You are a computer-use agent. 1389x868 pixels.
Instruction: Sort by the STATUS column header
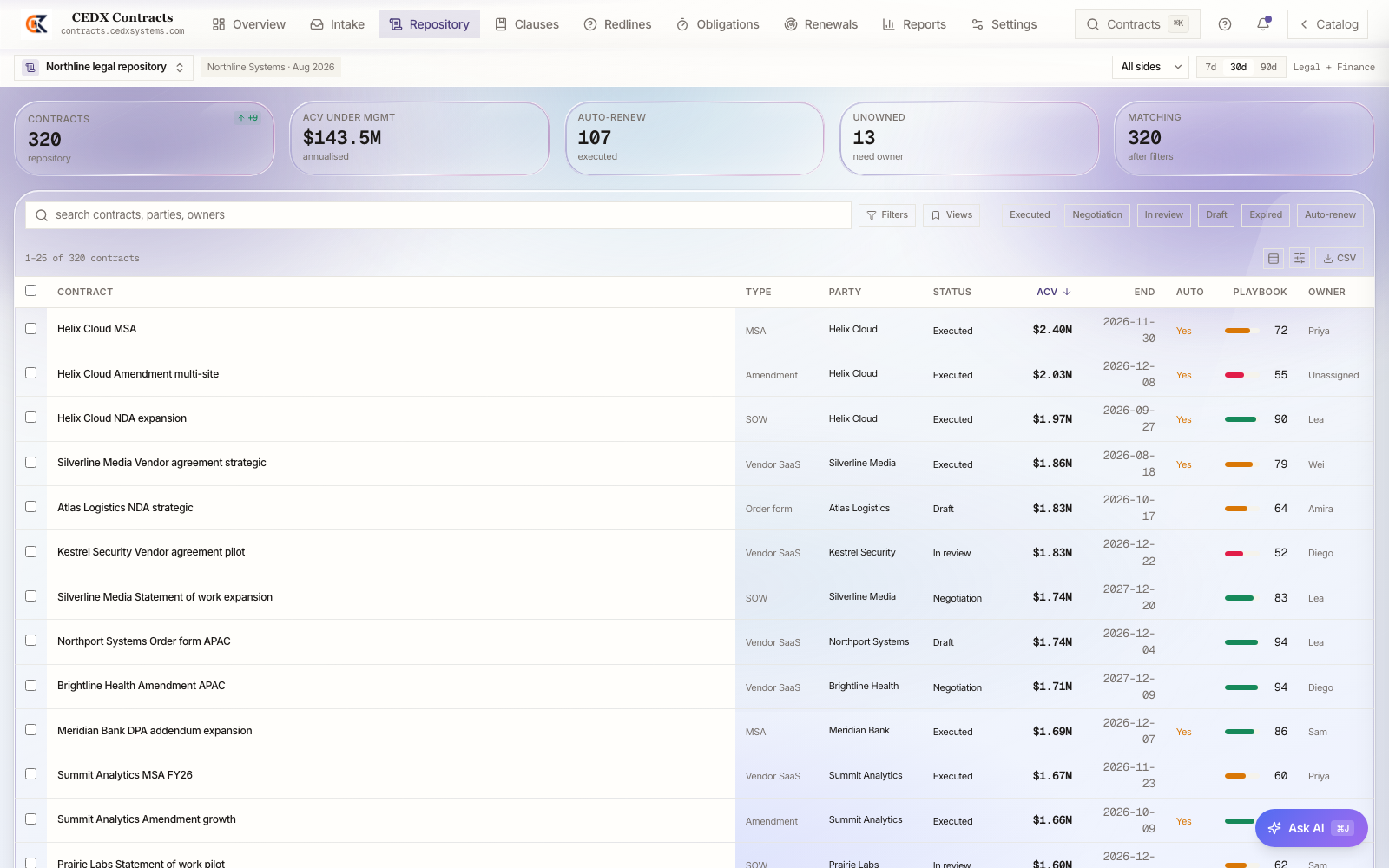tap(952, 293)
